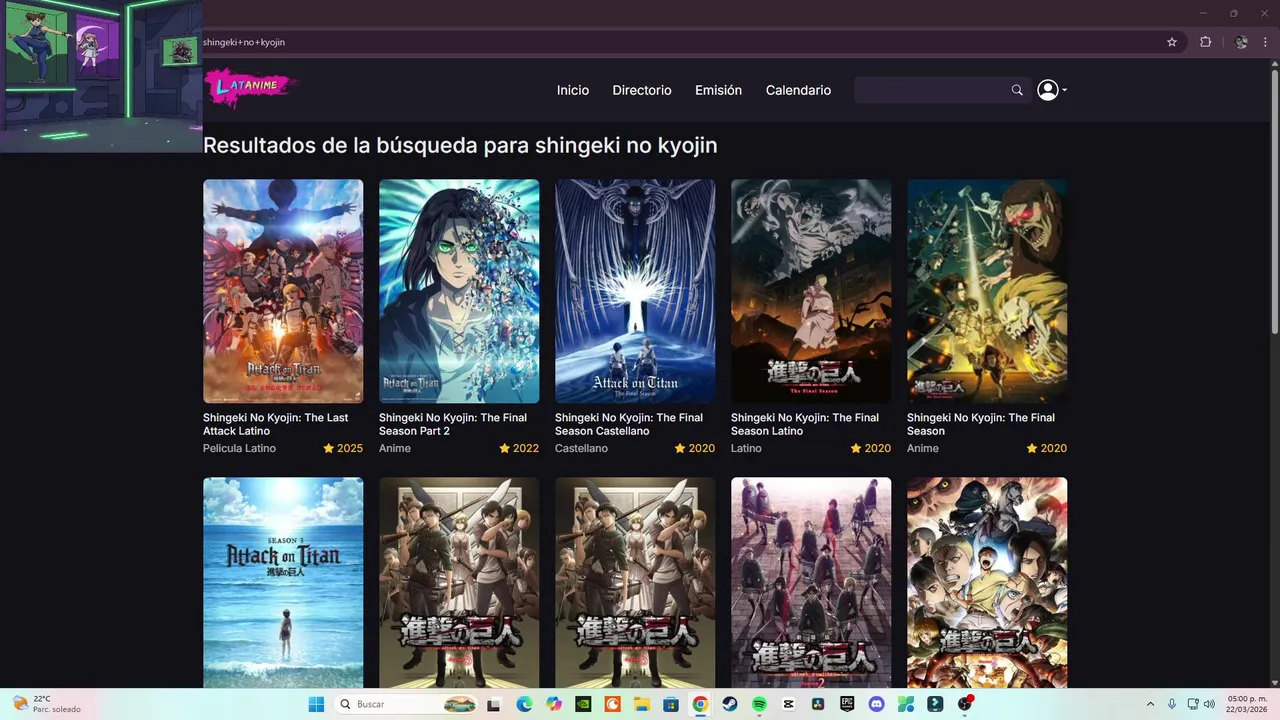Click the taskbar Buscar search box
The image size is (1280, 720).
(405, 704)
